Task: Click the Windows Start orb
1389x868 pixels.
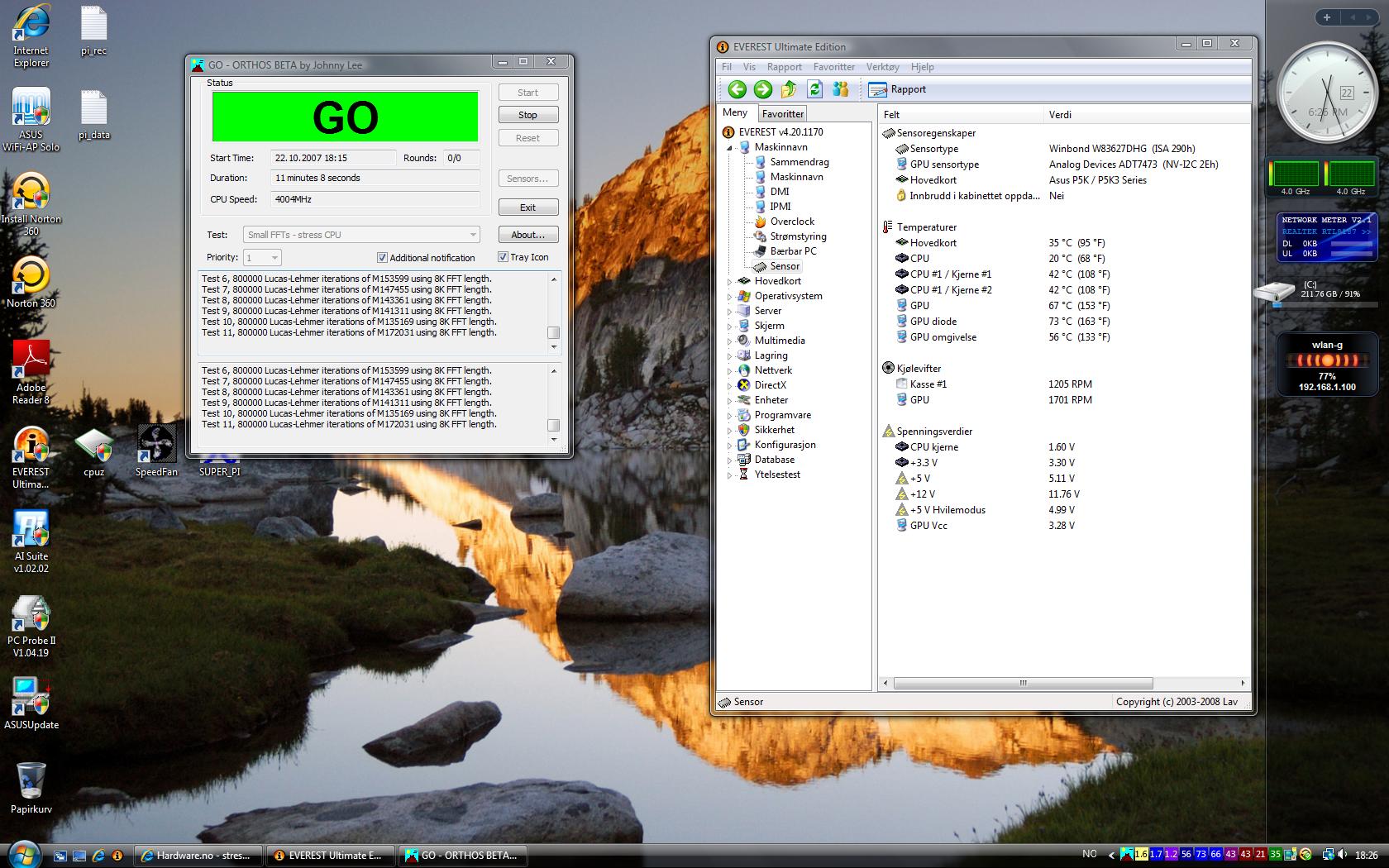Action: [x=22, y=853]
